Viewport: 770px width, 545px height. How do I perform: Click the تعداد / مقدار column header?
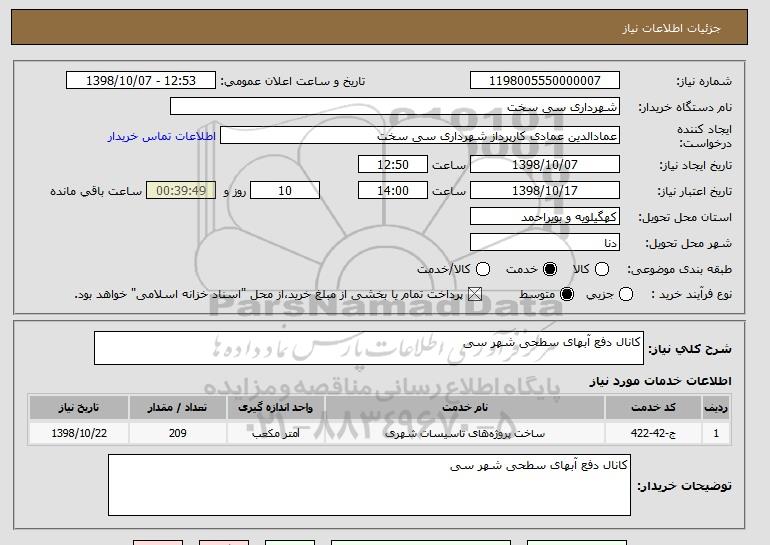tap(177, 408)
